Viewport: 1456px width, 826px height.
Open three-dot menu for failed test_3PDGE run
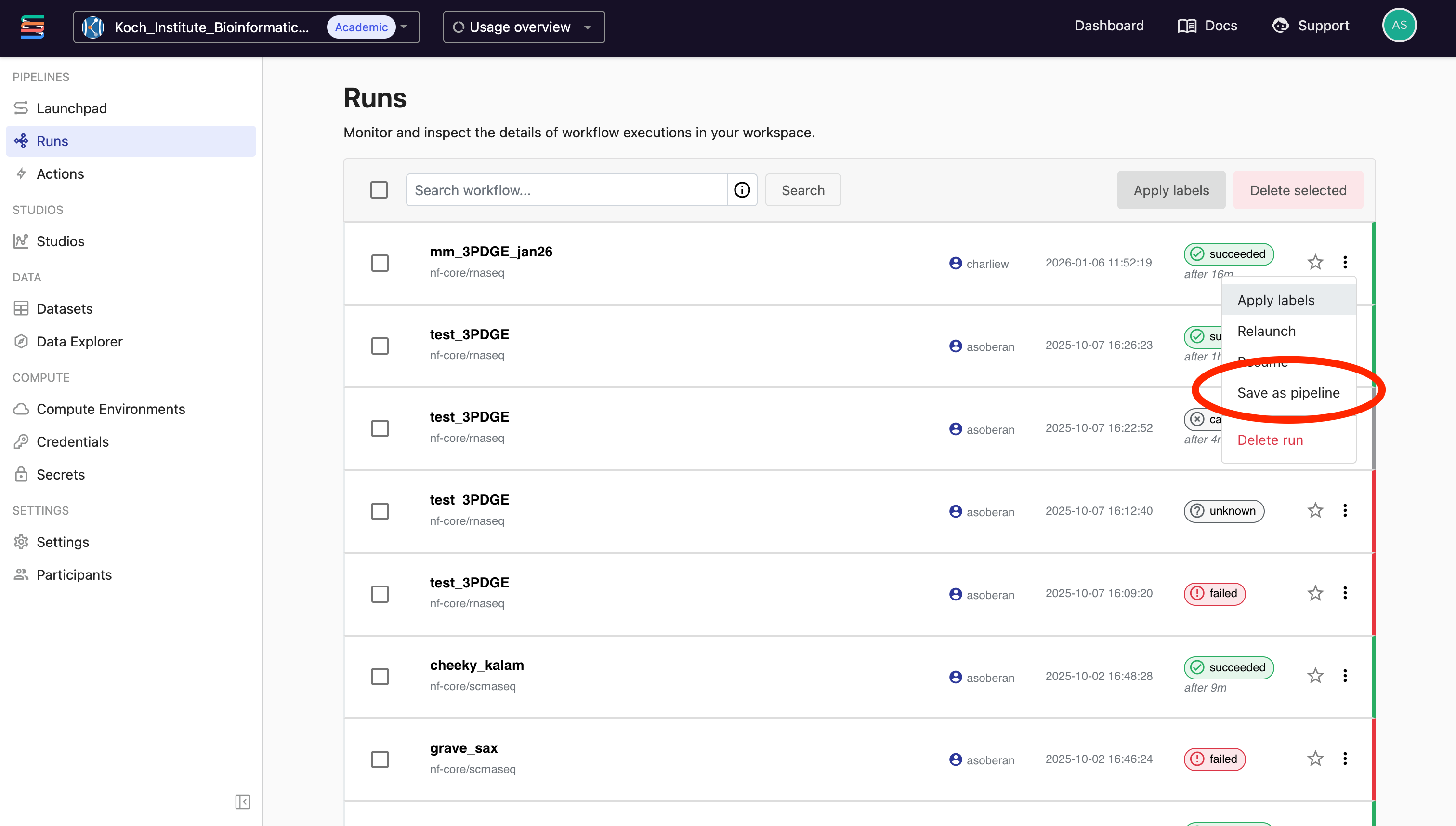point(1345,593)
